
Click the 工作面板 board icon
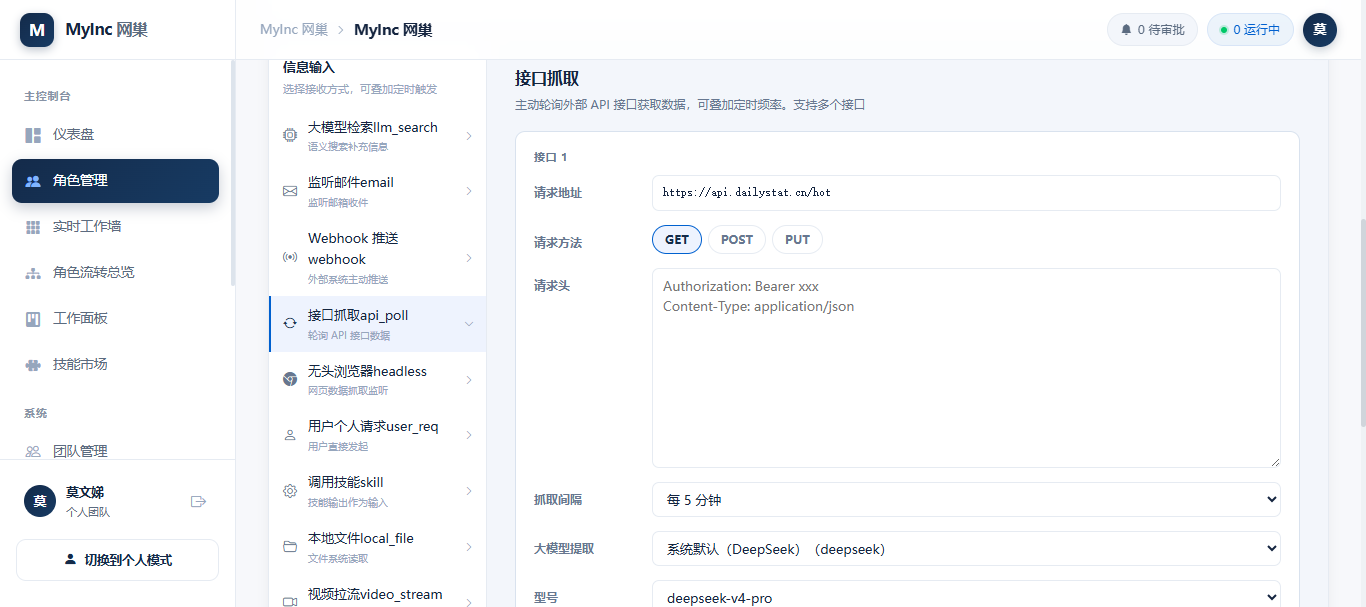tap(33, 319)
